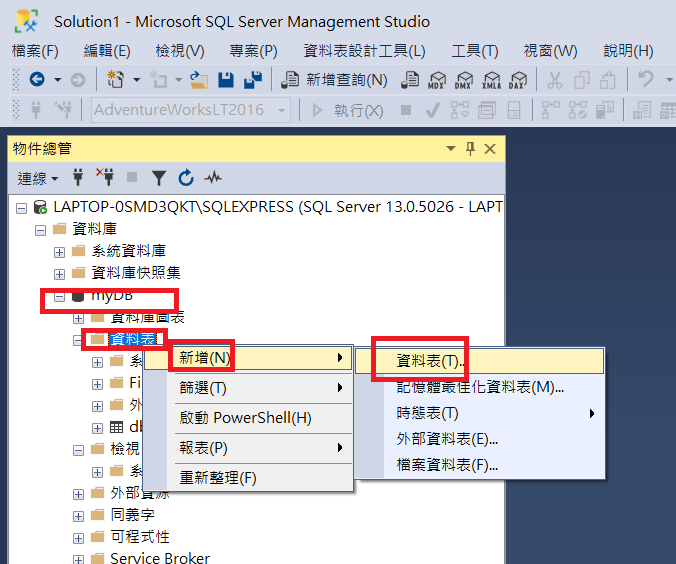The height and width of the screenshot is (564, 676).
Task: Click the activity monitor pulse icon
Action: (x=213, y=178)
